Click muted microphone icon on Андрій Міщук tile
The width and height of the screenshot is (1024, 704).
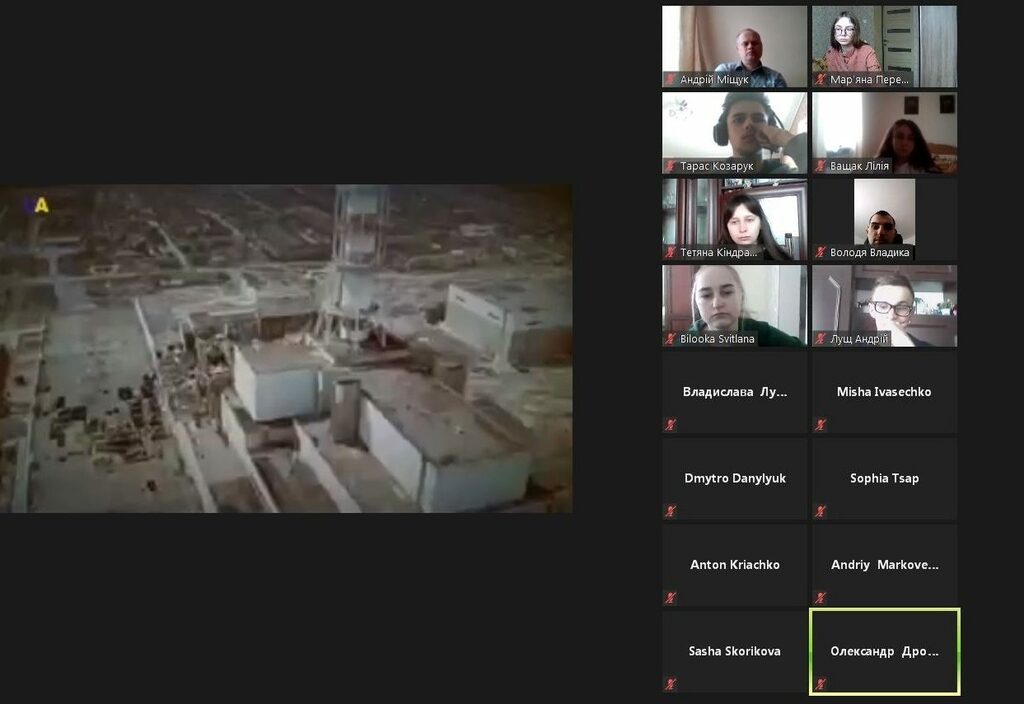671,80
